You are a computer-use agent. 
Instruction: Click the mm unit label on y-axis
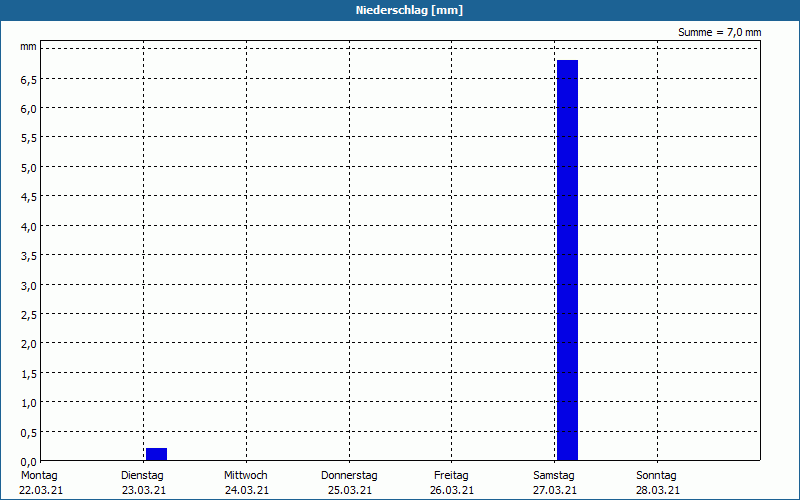coord(29,47)
